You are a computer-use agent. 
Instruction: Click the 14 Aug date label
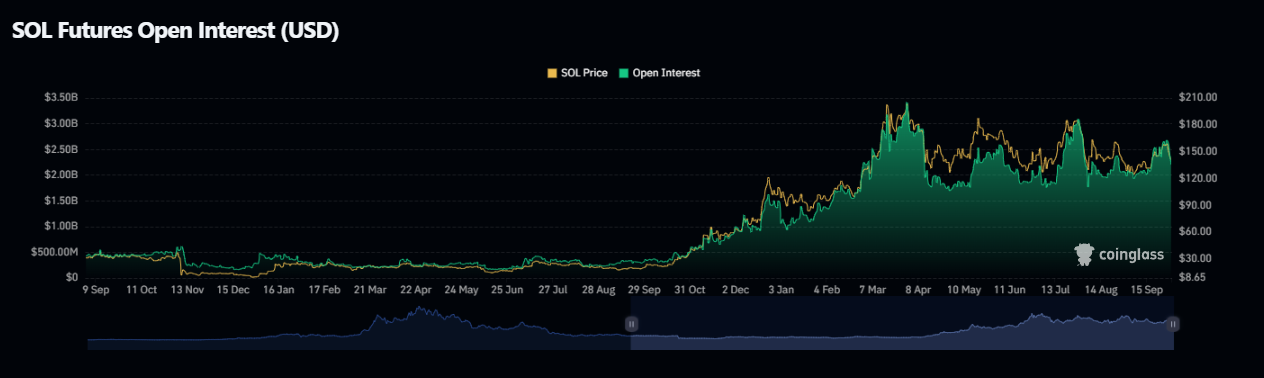[x=1101, y=290]
